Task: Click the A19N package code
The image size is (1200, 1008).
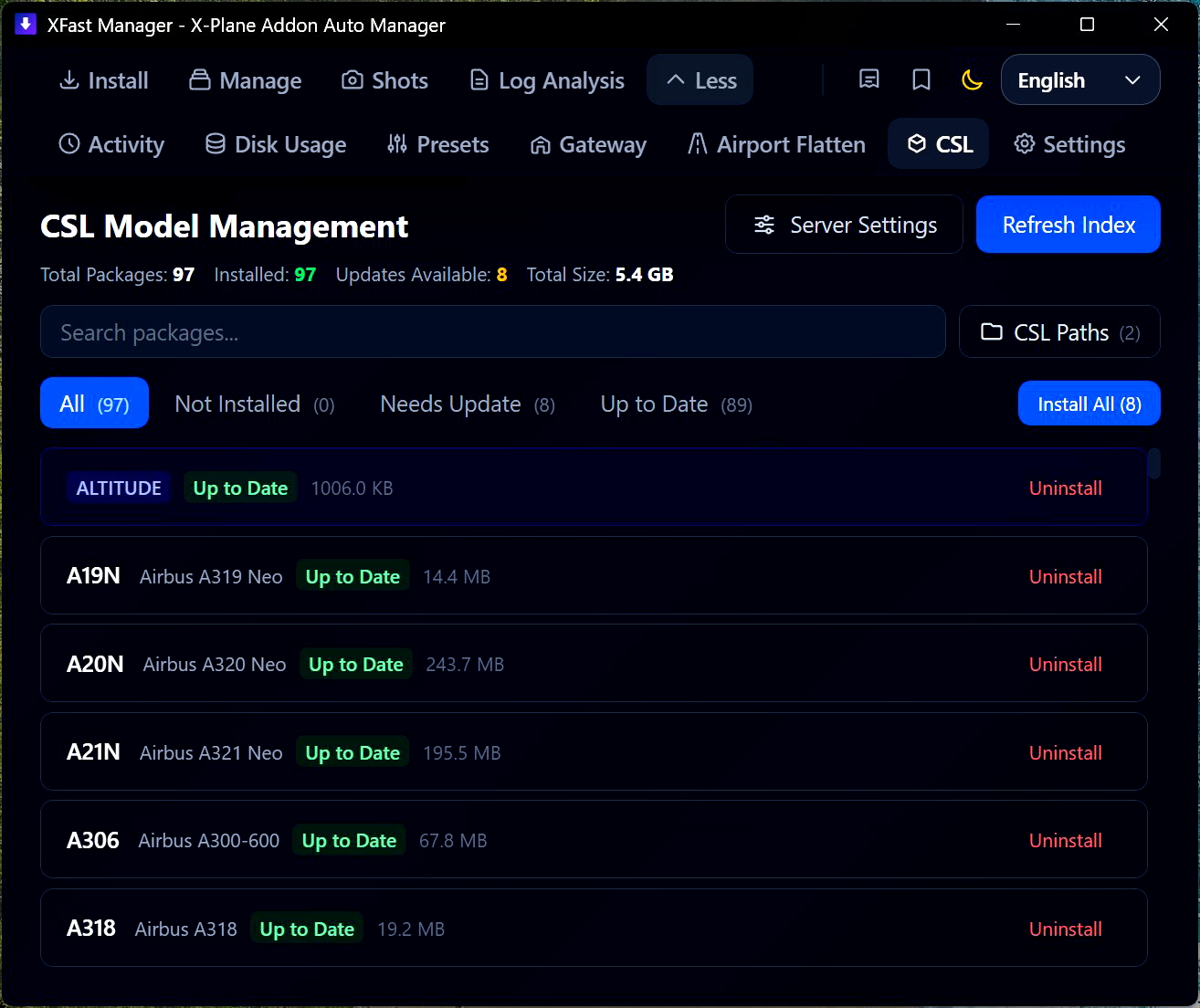Action: click(x=93, y=576)
